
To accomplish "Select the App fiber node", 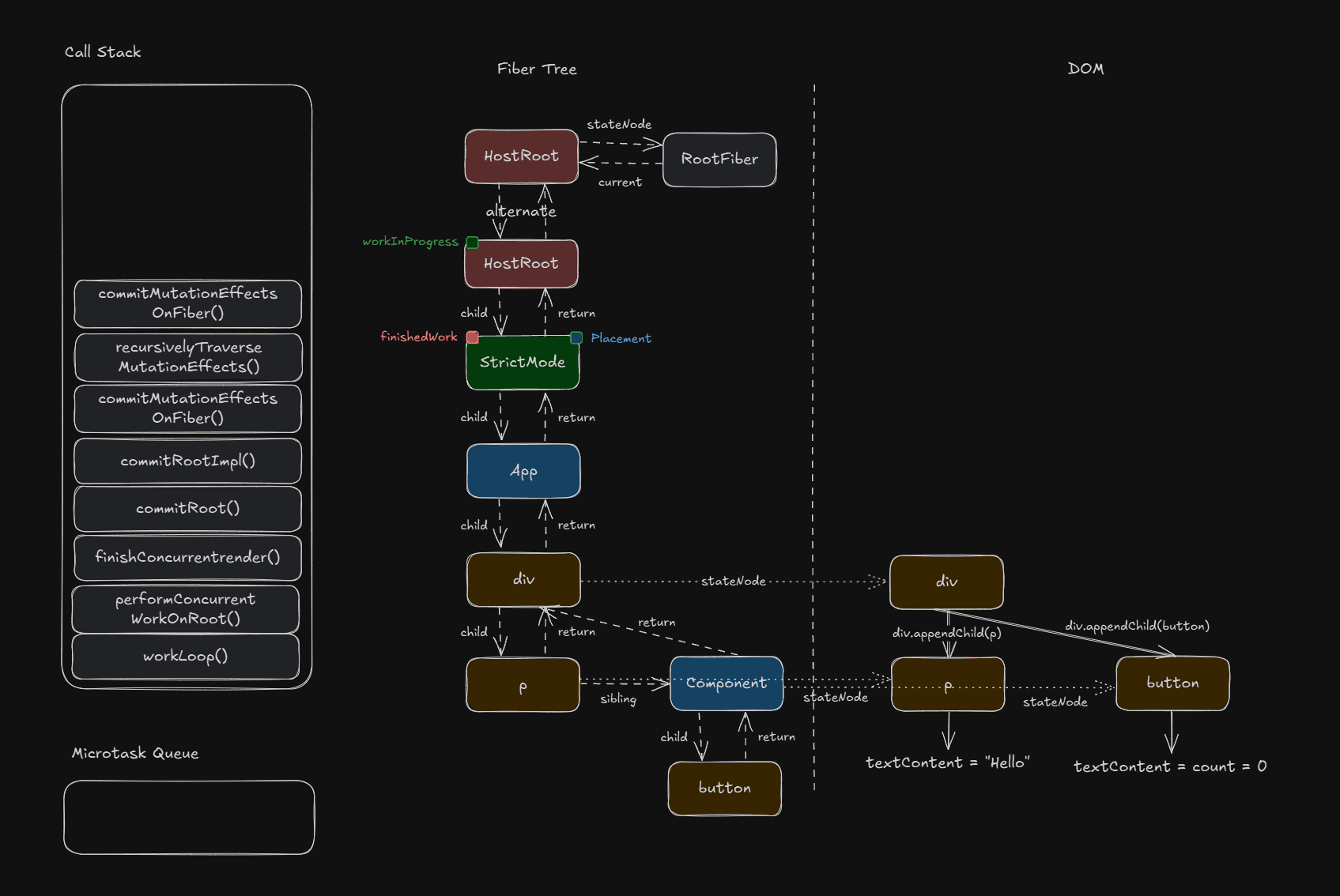I will click(523, 471).
